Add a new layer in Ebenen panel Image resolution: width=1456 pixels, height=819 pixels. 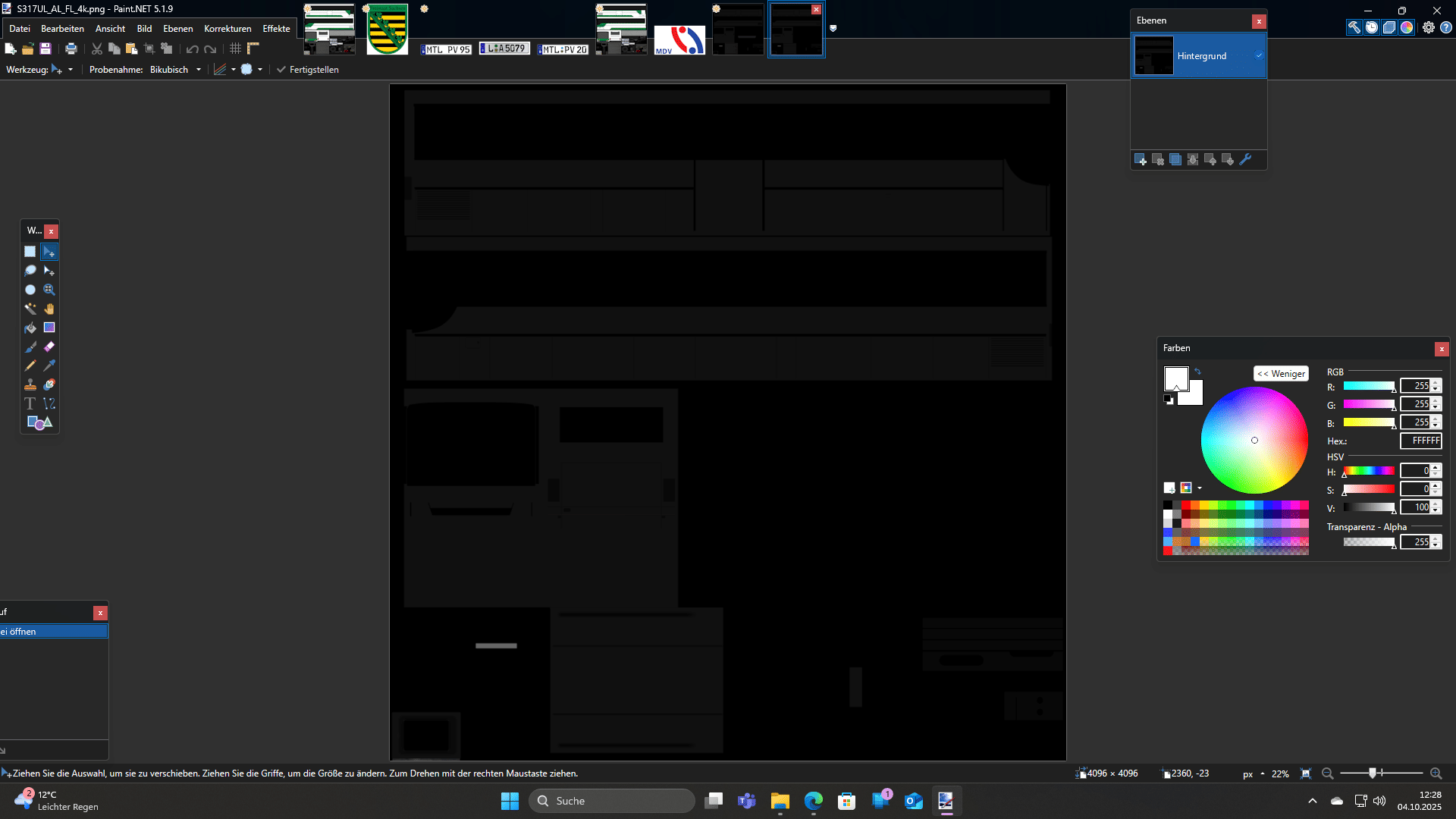[1140, 159]
